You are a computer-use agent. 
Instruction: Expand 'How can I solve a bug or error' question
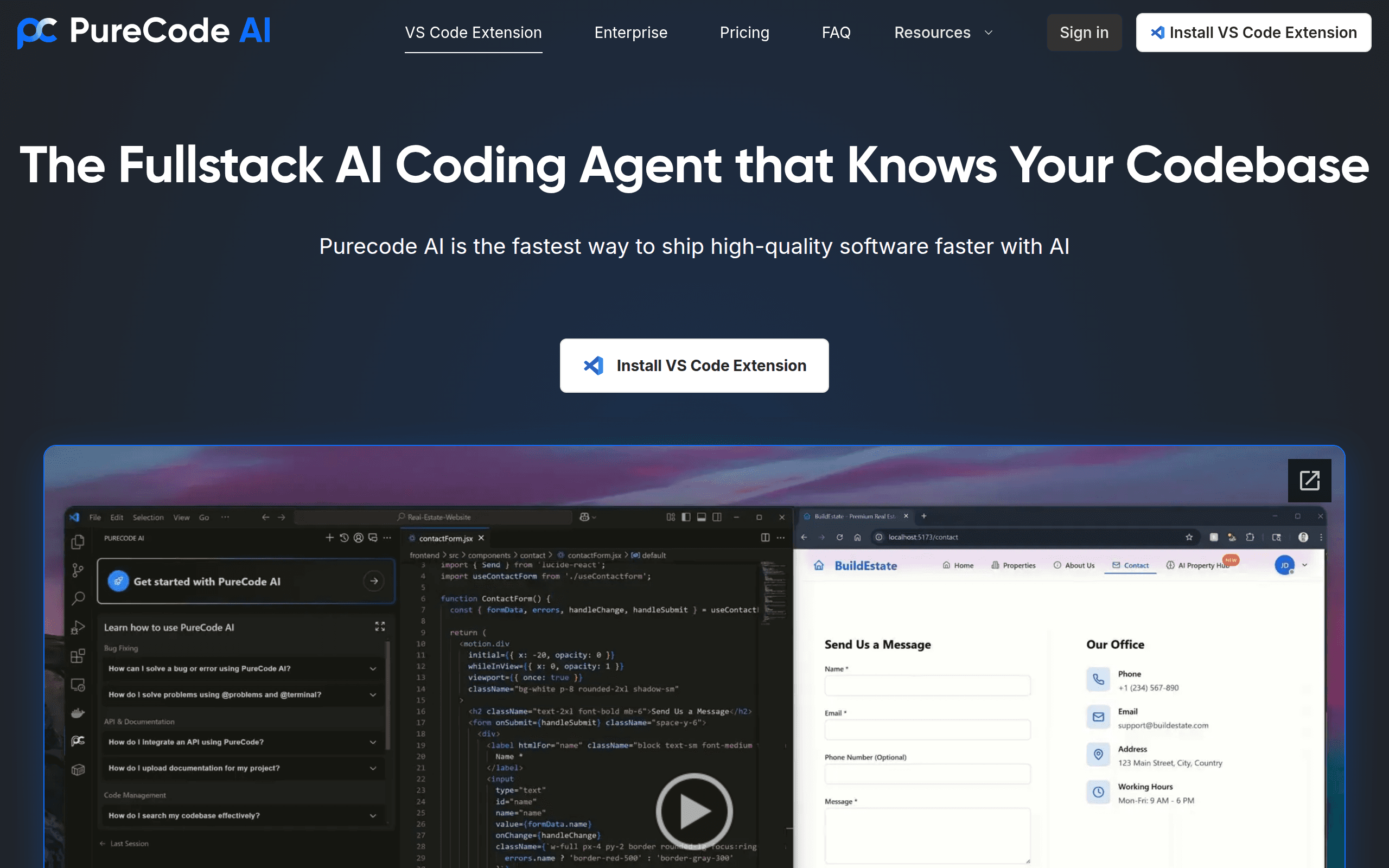[243, 668]
